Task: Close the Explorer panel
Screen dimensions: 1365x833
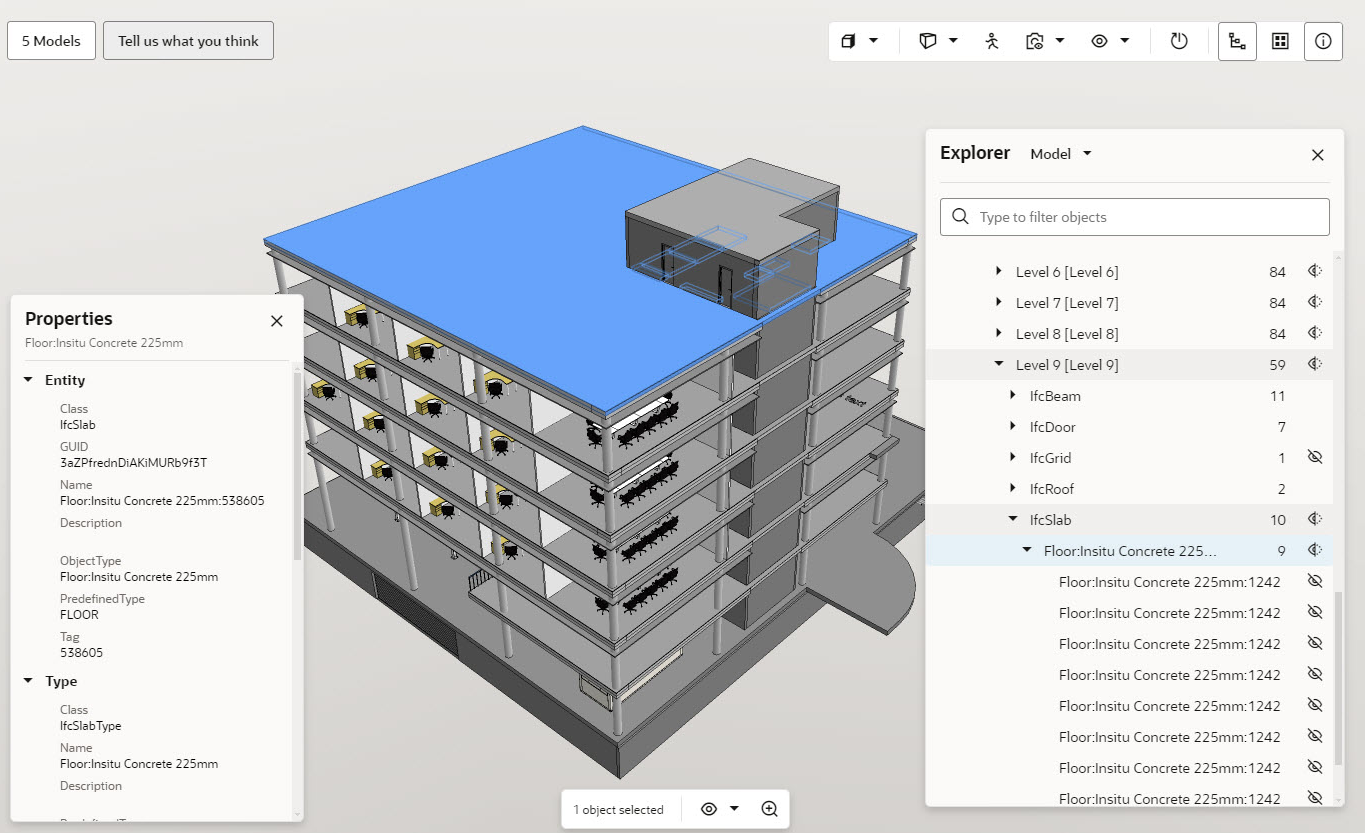Action: 1317,155
